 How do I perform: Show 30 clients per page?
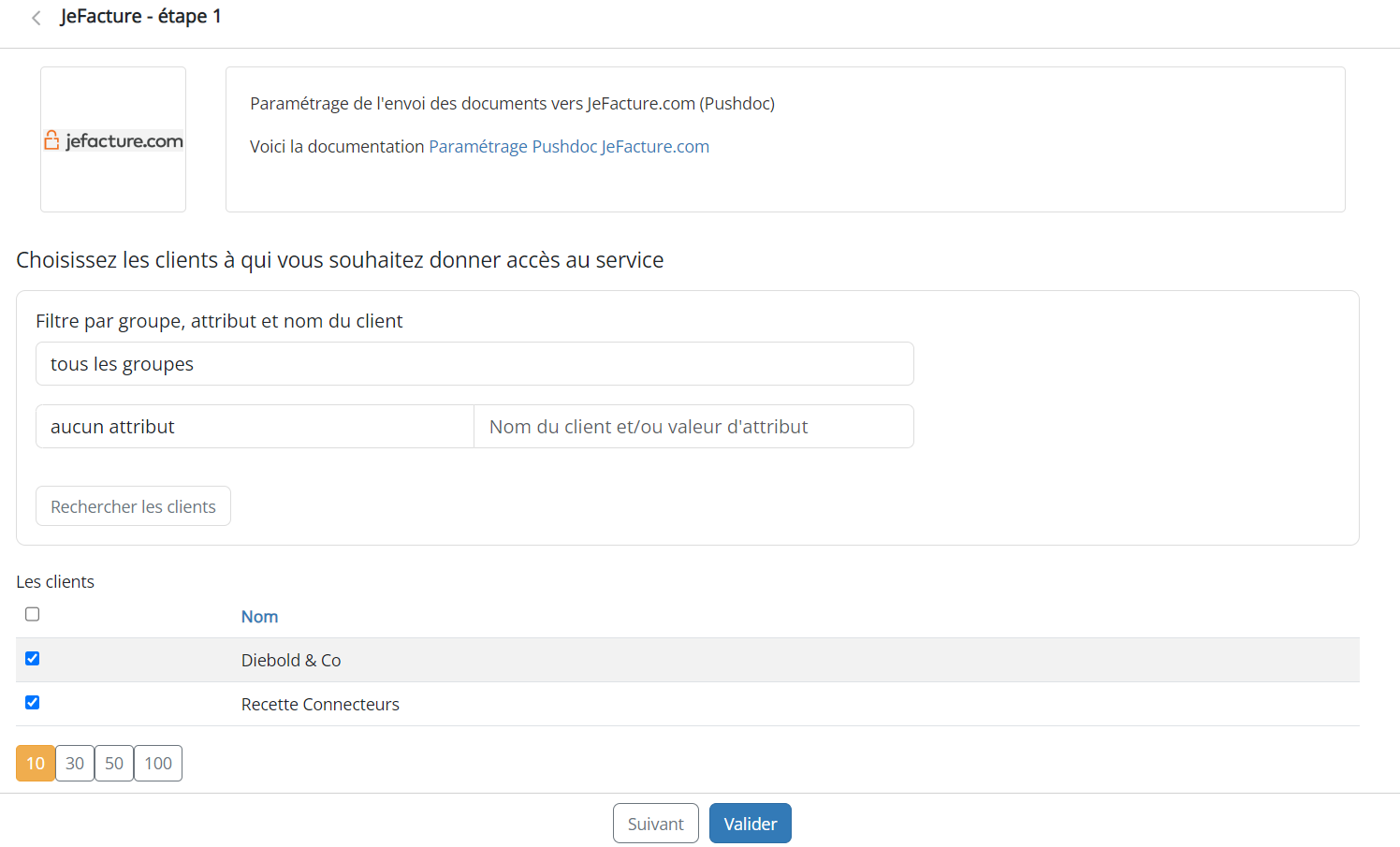[x=75, y=764]
